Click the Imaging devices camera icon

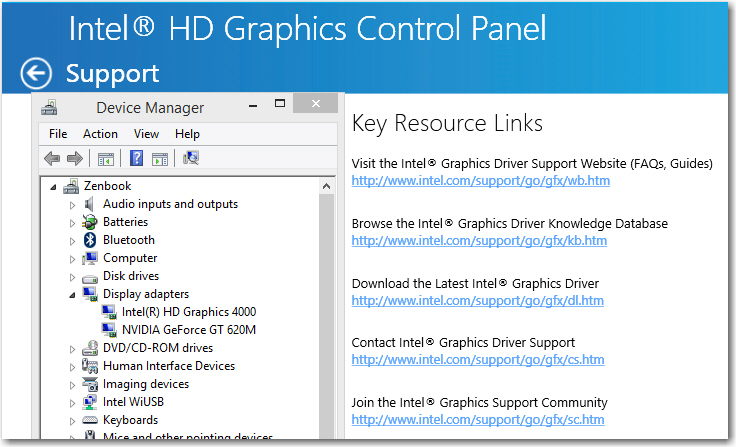[90, 384]
